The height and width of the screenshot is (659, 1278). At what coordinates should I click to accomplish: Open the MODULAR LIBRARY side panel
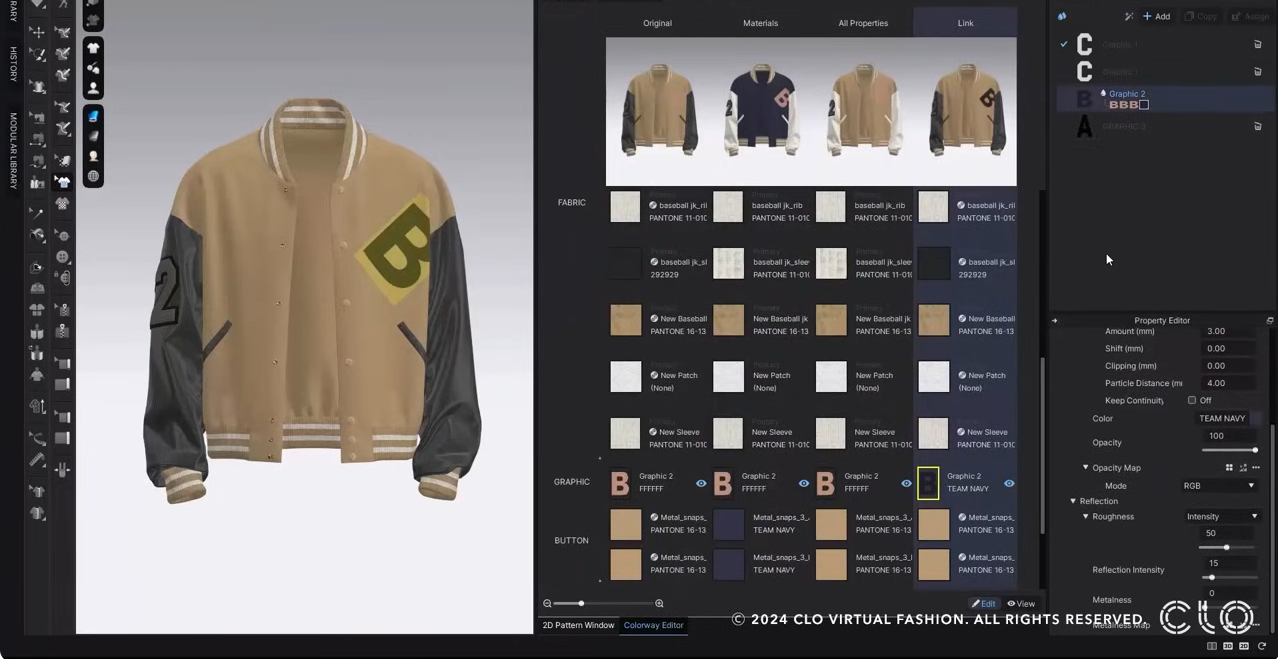[x=13, y=151]
